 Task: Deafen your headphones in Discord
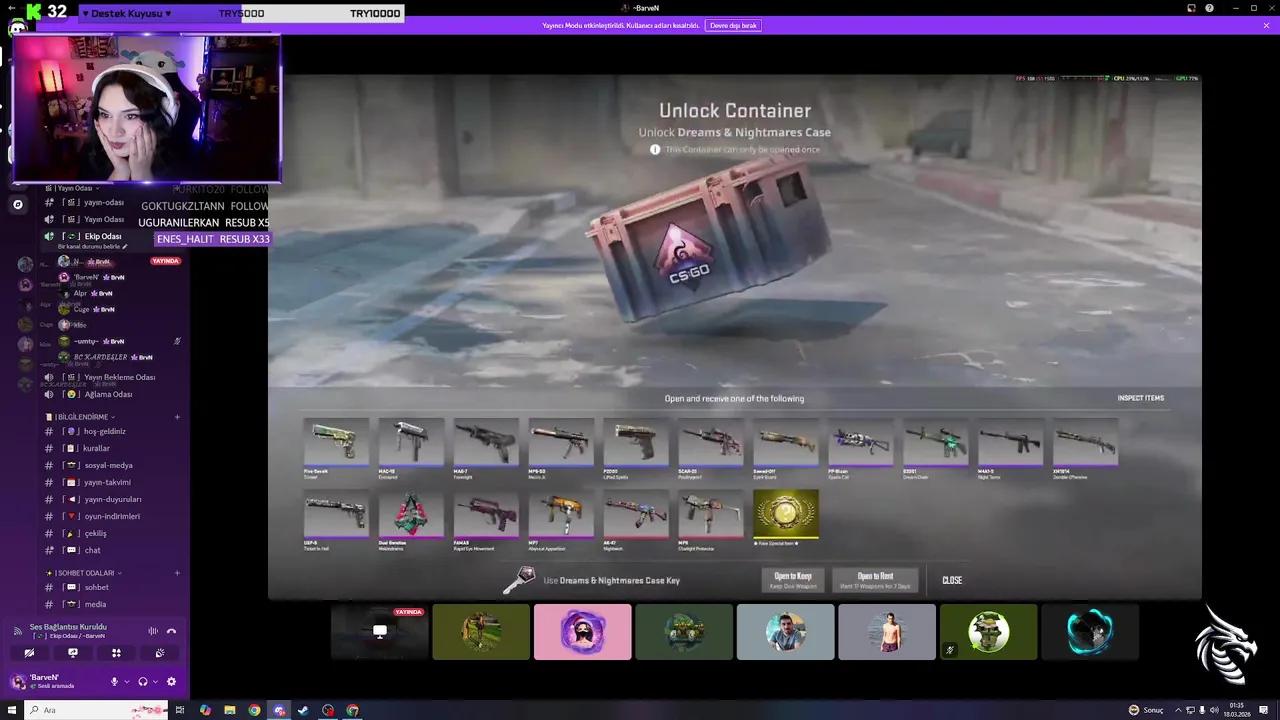[144, 681]
